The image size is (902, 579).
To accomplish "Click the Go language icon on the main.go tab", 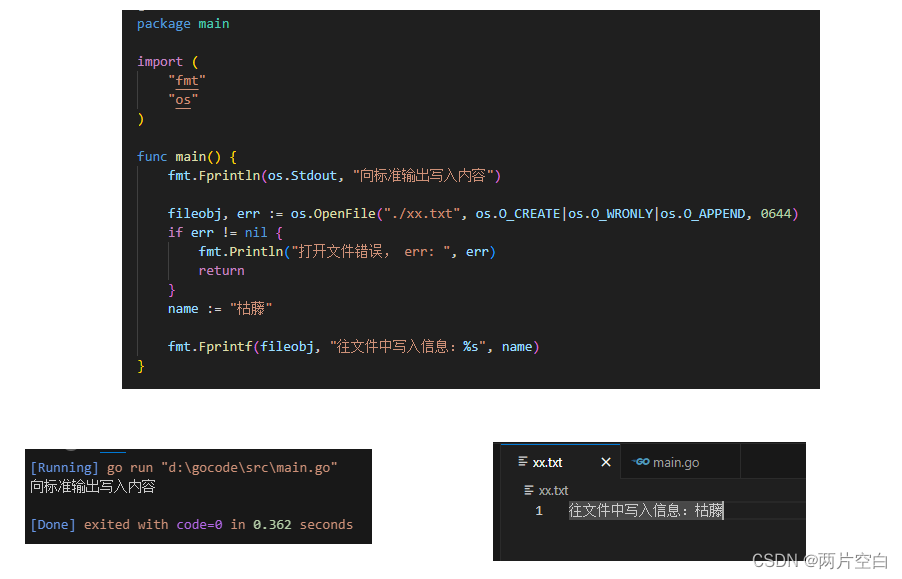I will tap(642, 462).
